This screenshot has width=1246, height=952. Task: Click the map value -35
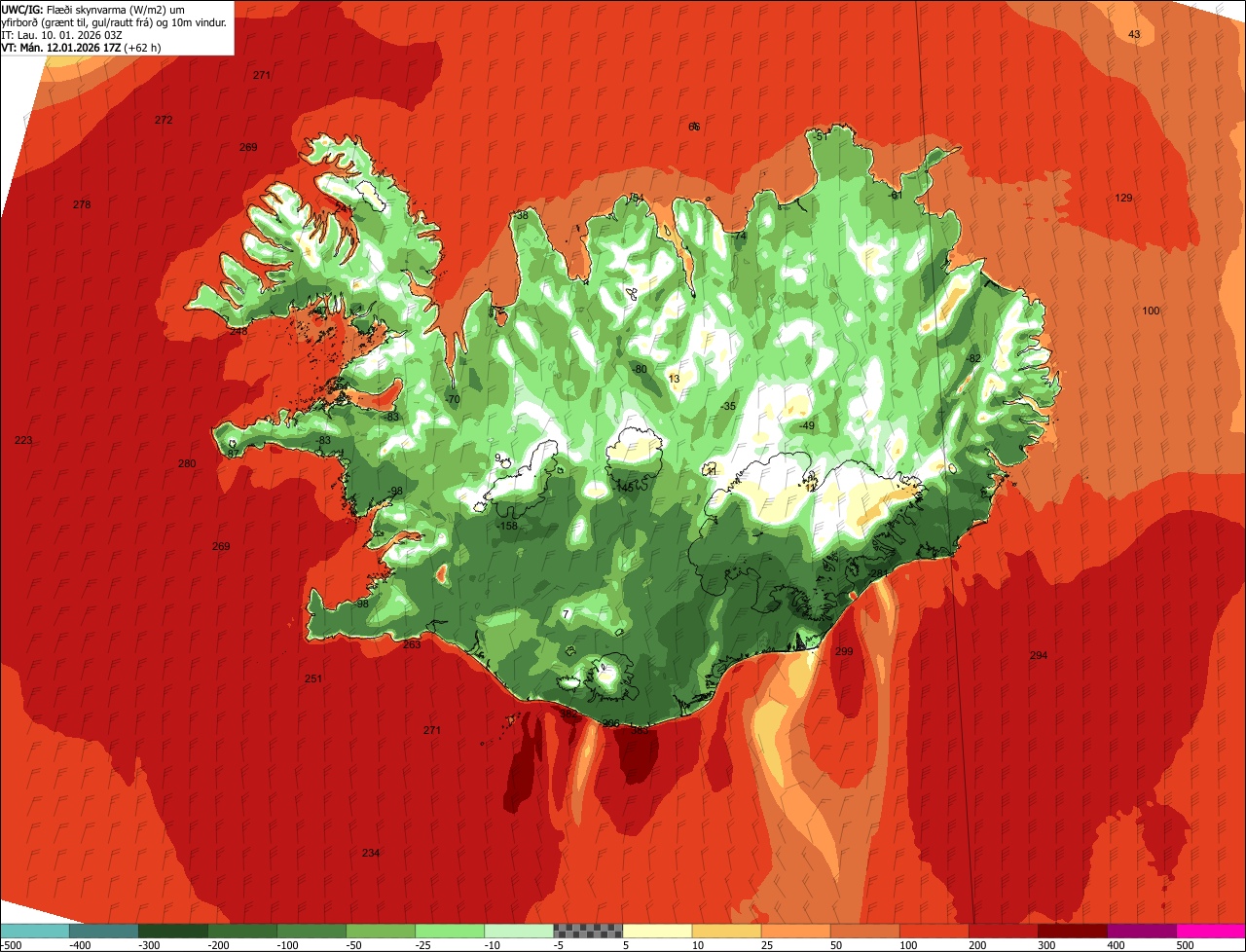point(728,406)
